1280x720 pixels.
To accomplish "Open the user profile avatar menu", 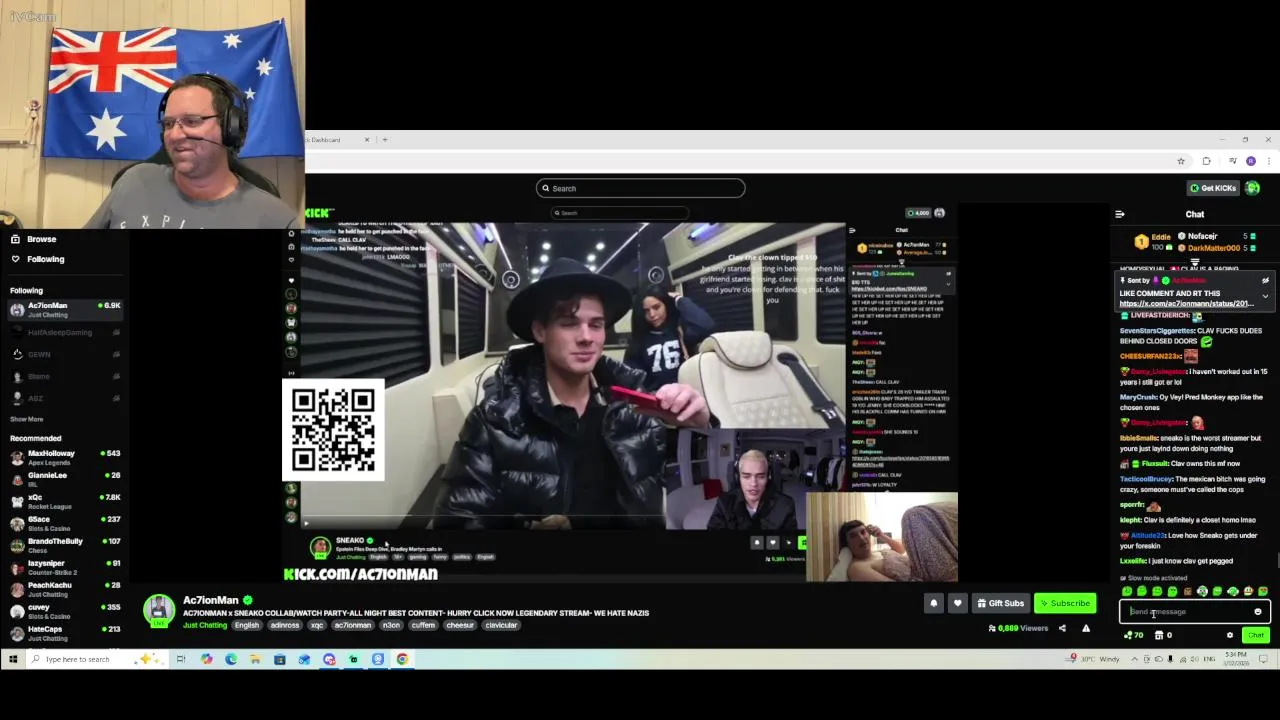I will click(x=1253, y=188).
